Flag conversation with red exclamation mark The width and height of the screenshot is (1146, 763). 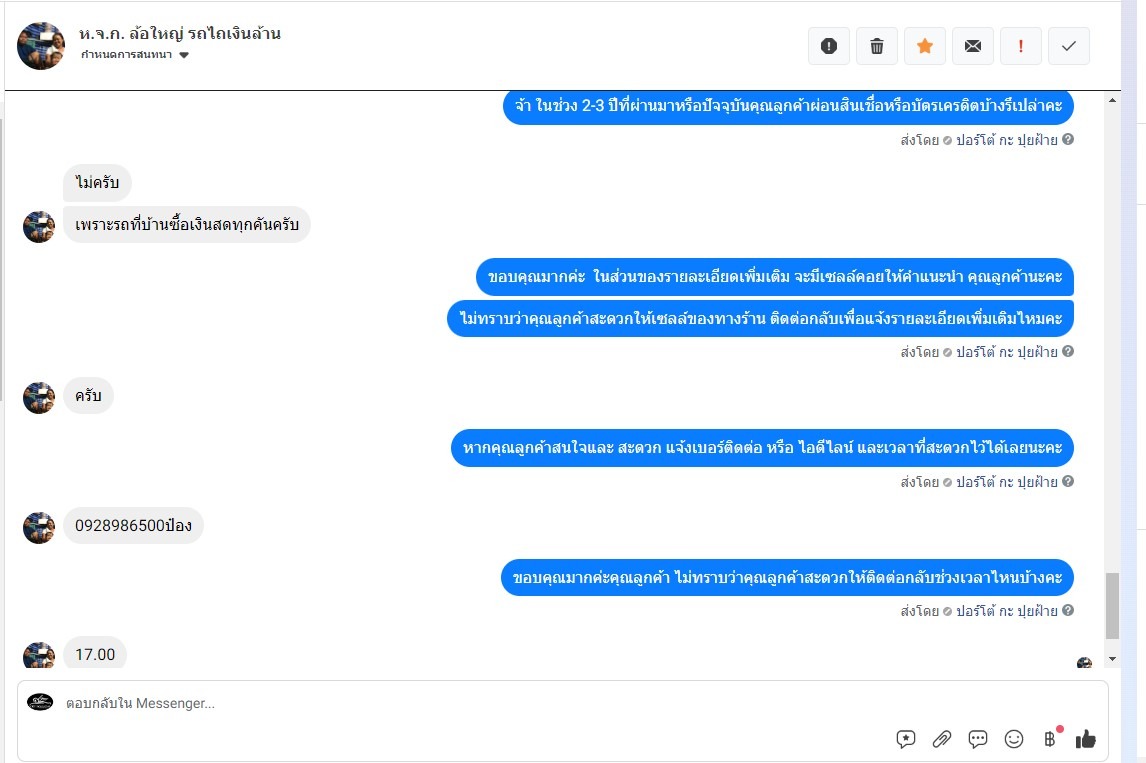tap(1021, 46)
